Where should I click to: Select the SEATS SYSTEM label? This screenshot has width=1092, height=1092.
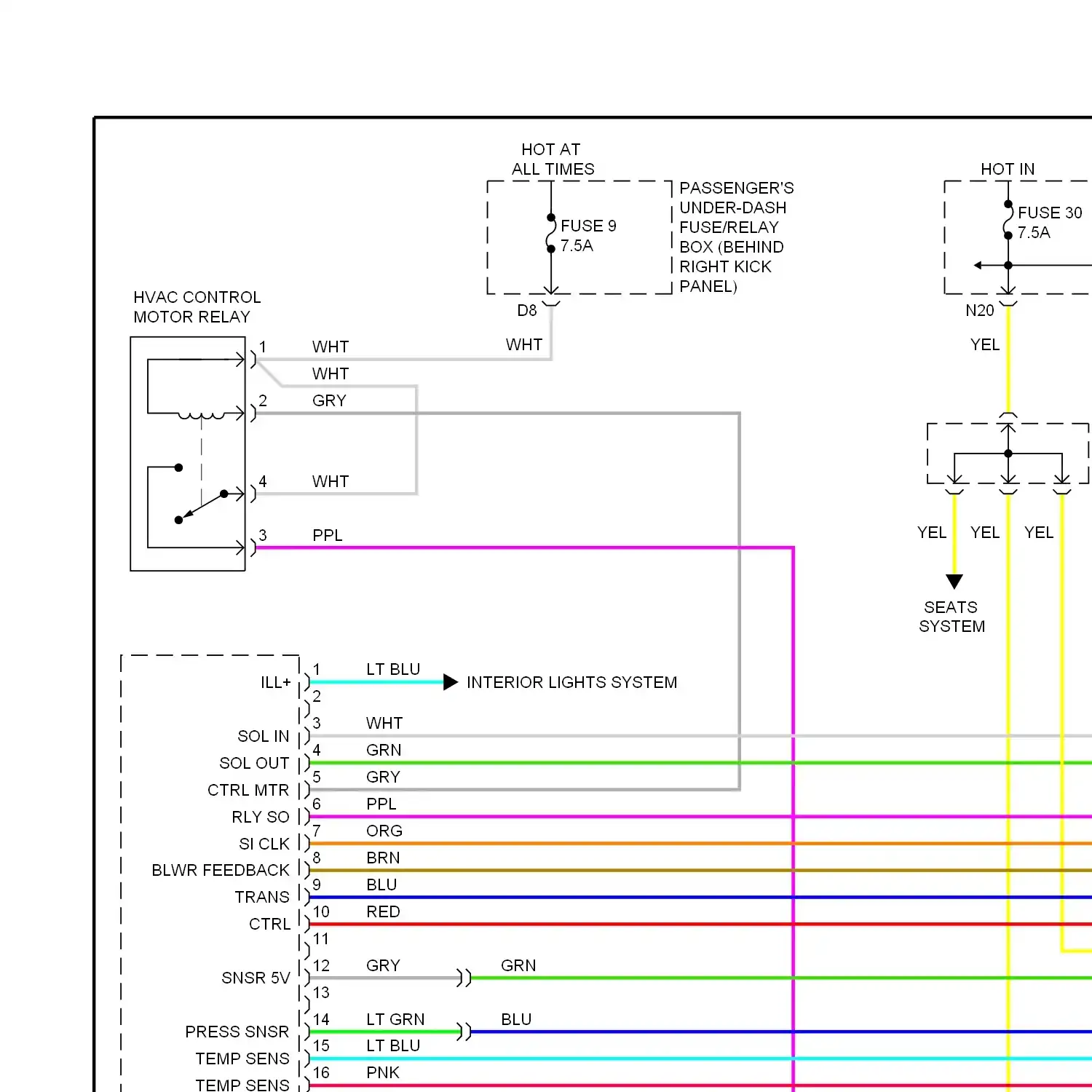click(x=951, y=617)
